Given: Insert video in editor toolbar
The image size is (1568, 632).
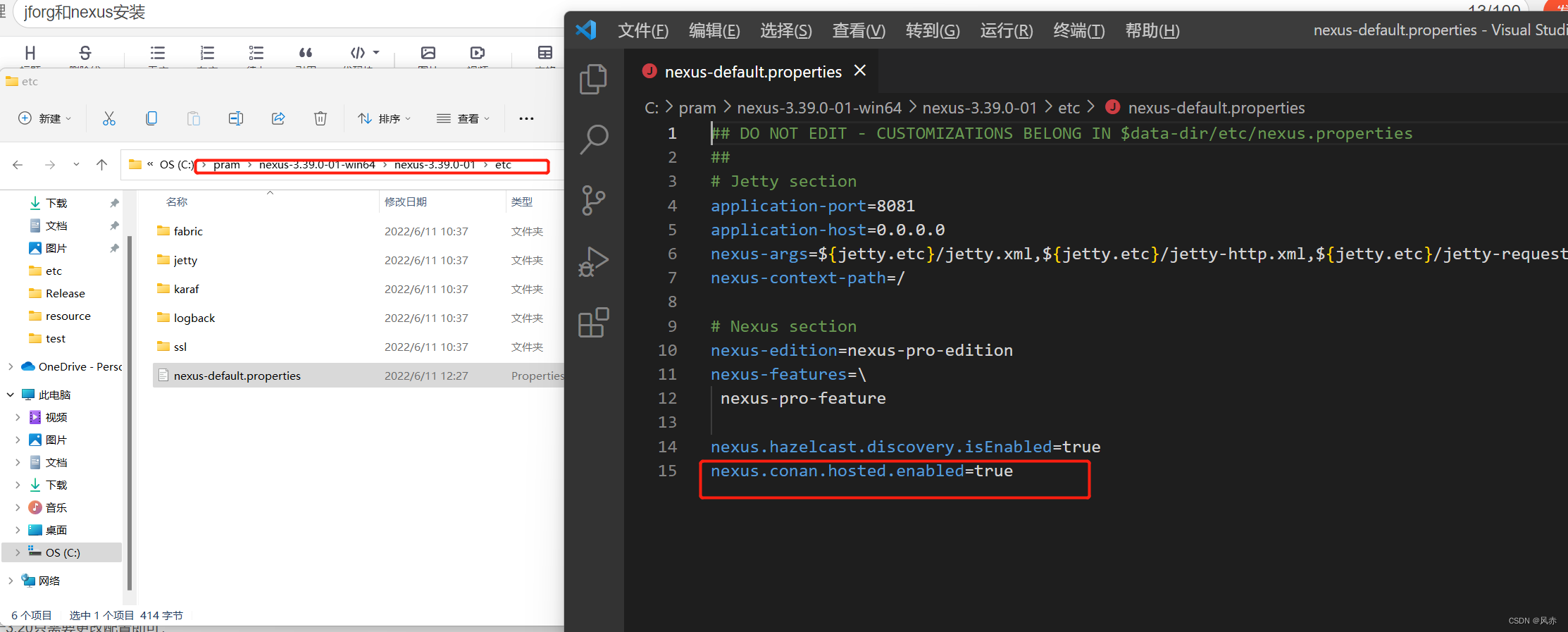Looking at the screenshot, I should click(x=478, y=53).
